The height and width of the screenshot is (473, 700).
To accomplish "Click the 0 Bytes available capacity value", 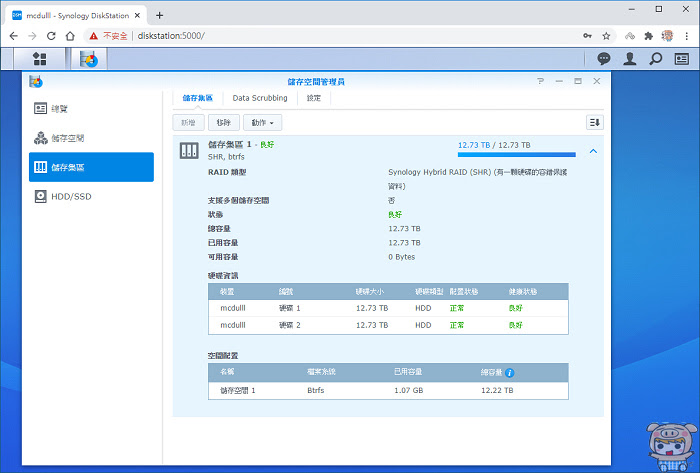I will point(401,257).
